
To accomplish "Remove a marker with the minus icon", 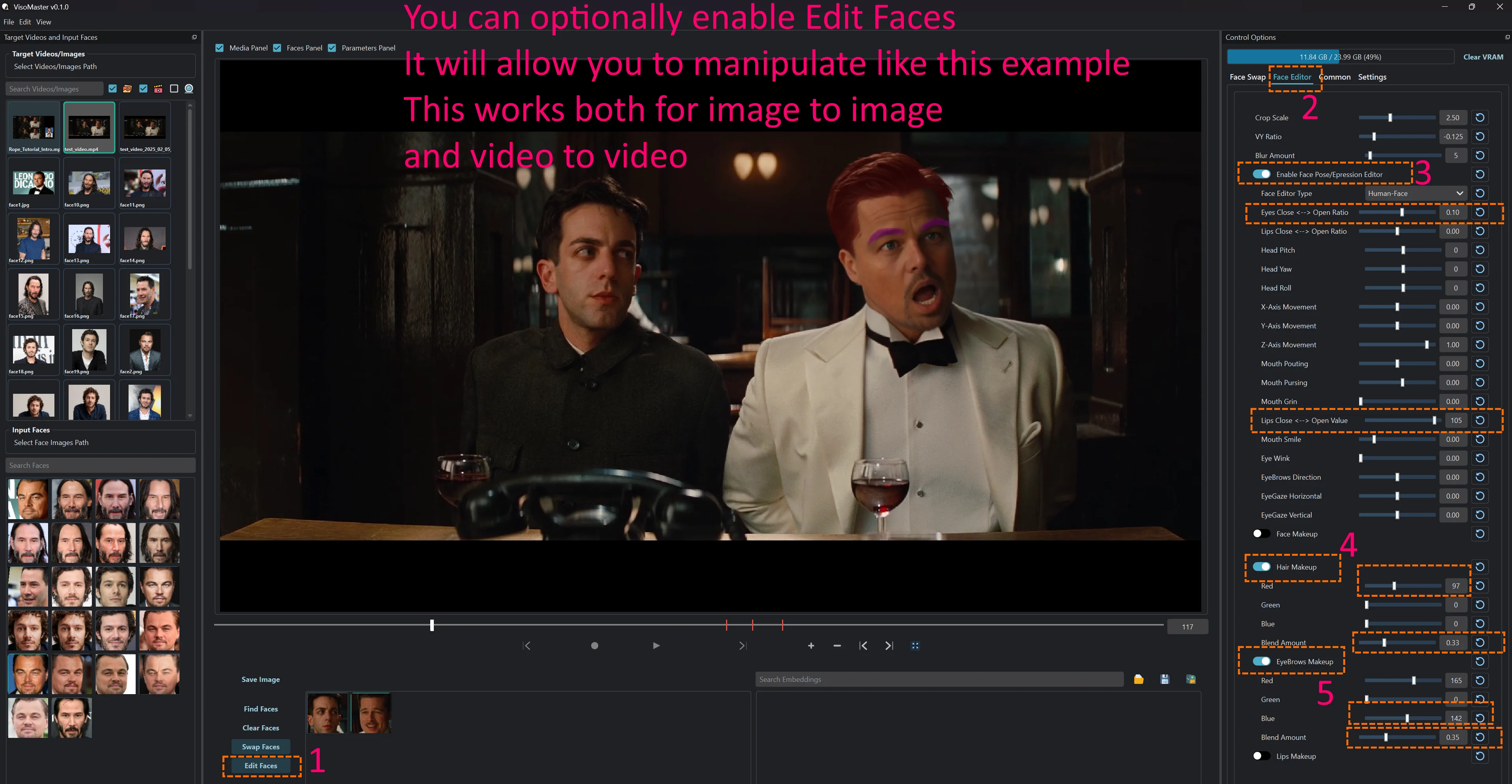I will [837, 646].
